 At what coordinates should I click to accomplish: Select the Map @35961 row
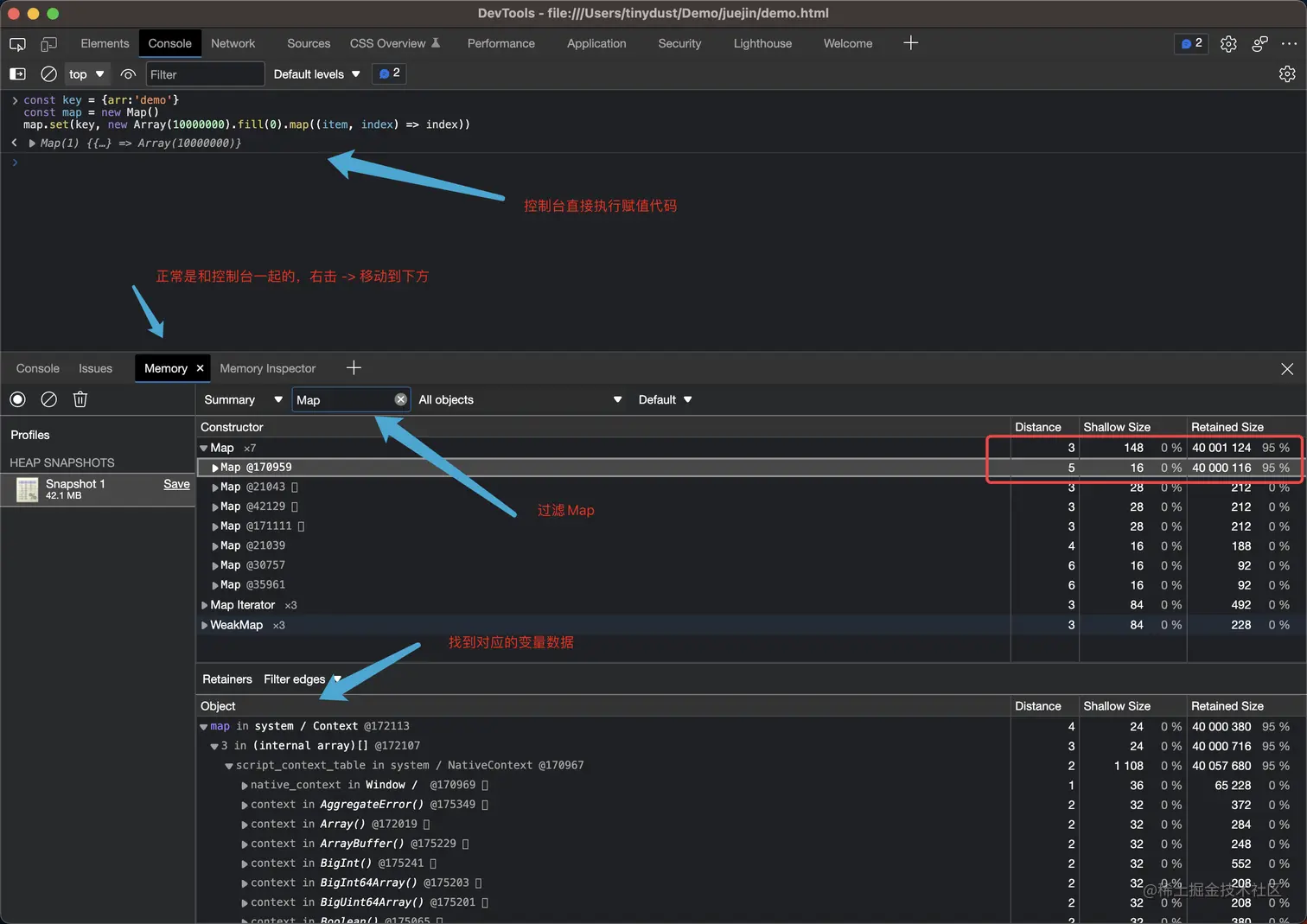coord(750,585)
